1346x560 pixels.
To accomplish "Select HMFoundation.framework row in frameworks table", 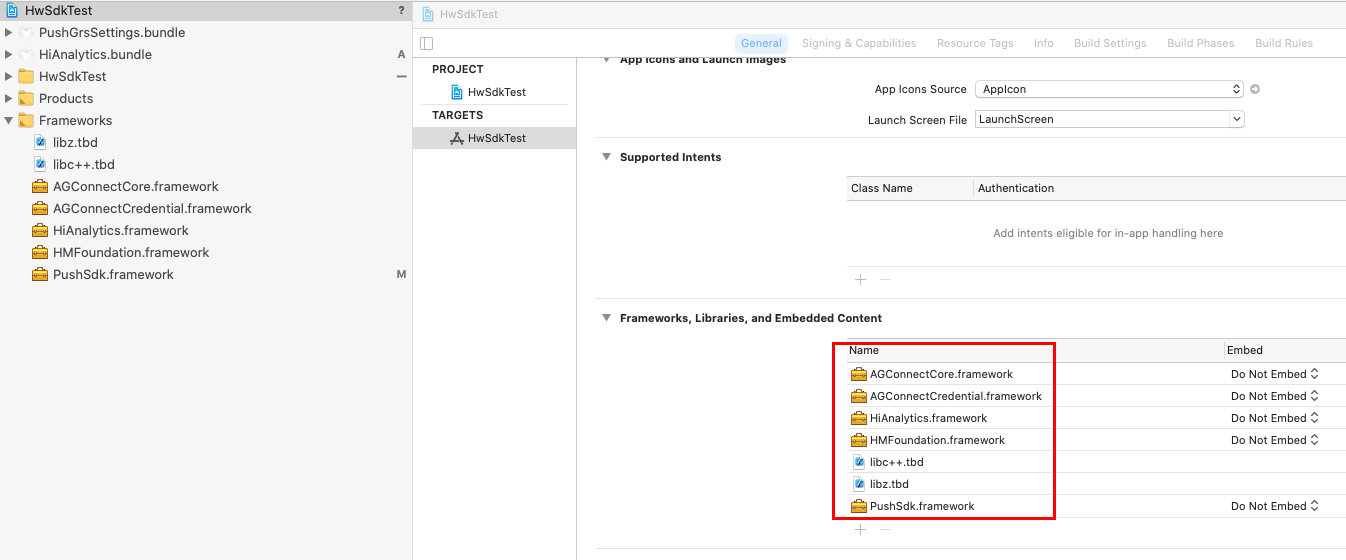I will click(1096, 440).
